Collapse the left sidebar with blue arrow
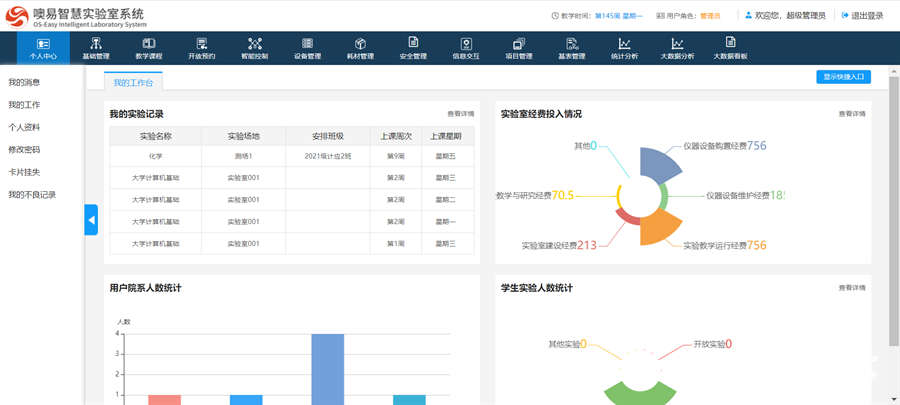This screenshot has height=405, width=900. coord(91,219)
